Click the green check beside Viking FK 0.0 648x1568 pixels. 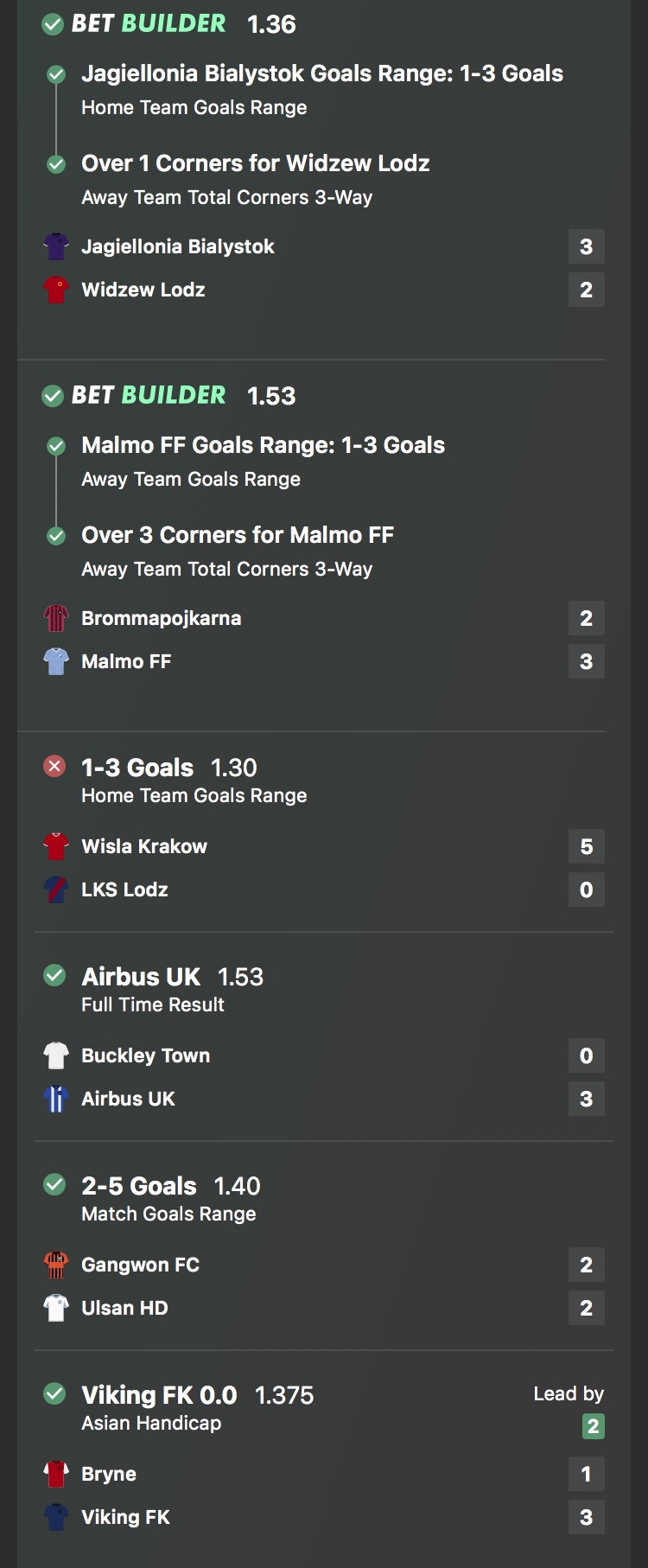[x=54, y=1393]
